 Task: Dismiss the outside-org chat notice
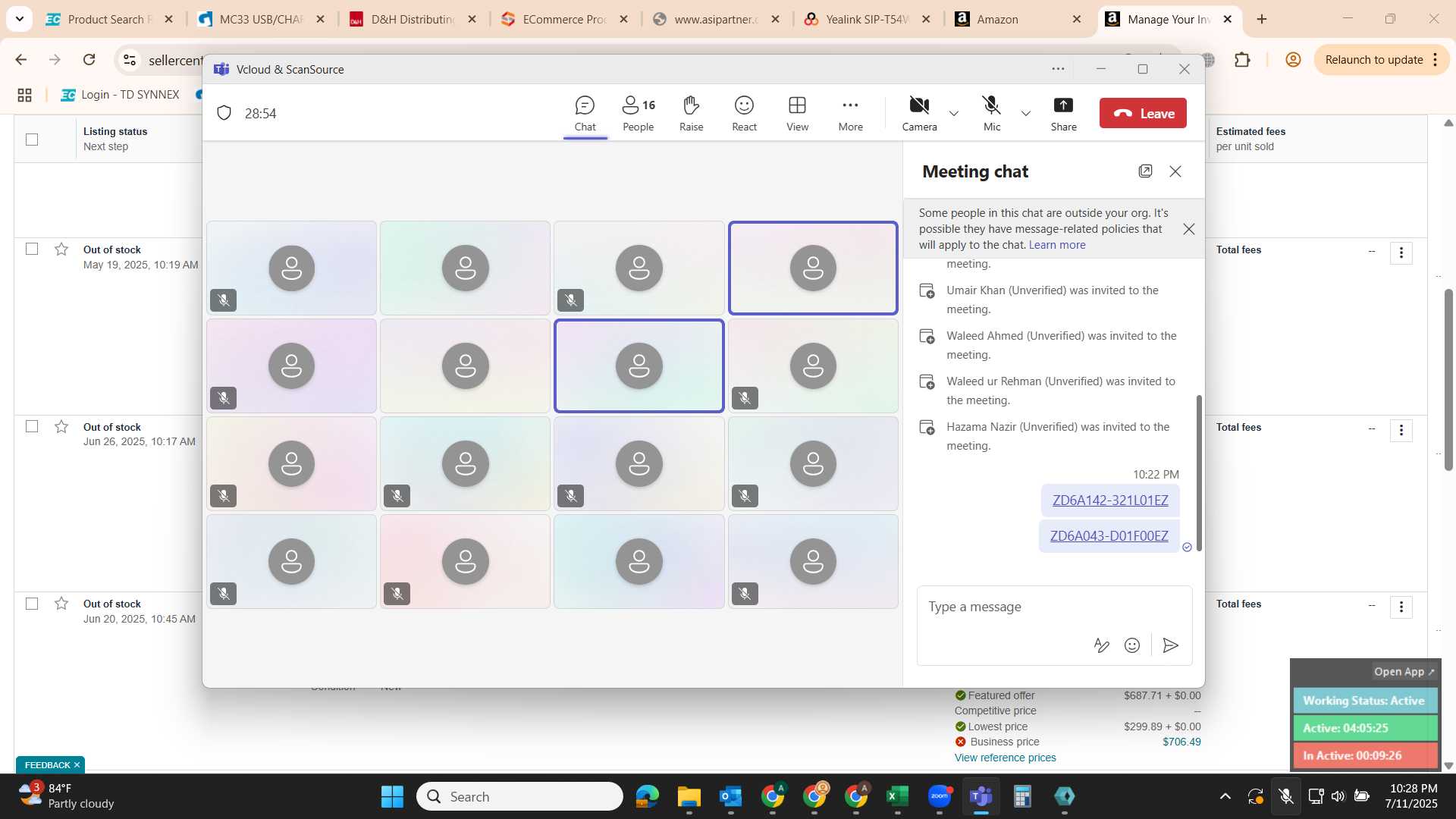(x=1188, y=229)
